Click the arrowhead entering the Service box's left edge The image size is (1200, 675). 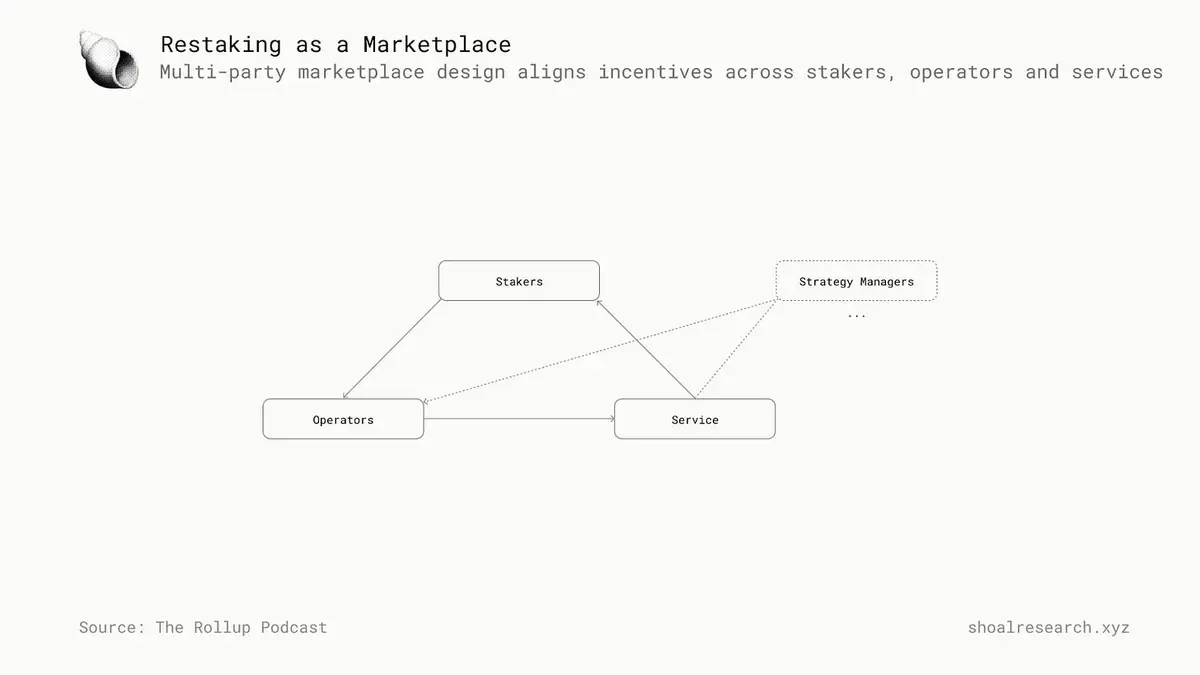point(611,419)
